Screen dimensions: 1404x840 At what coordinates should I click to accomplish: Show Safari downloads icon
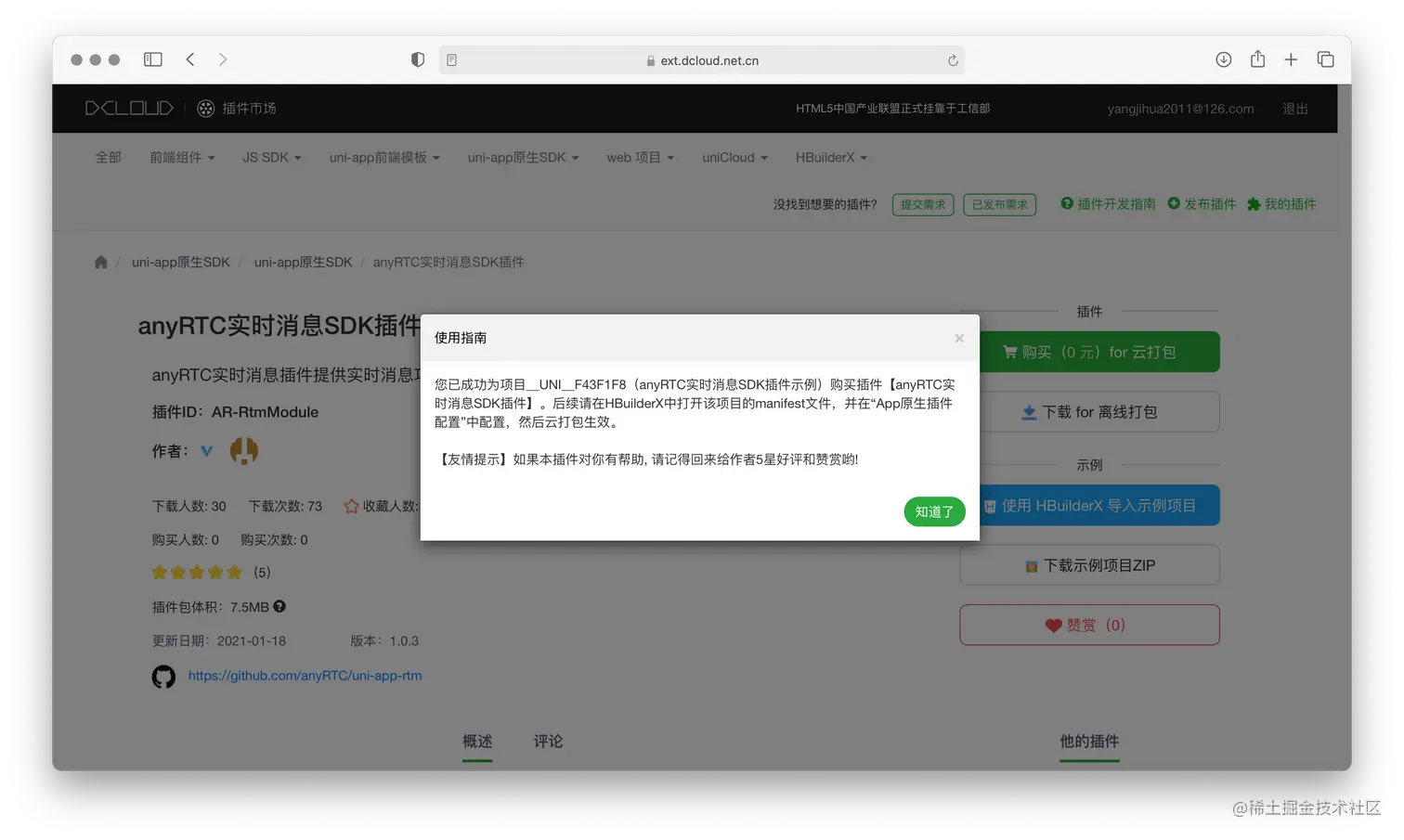coord(1224,59)
